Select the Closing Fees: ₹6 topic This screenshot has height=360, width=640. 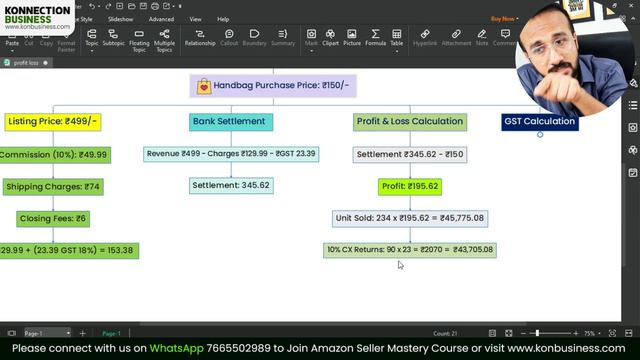pyautogui.click(x=53, y=219)
